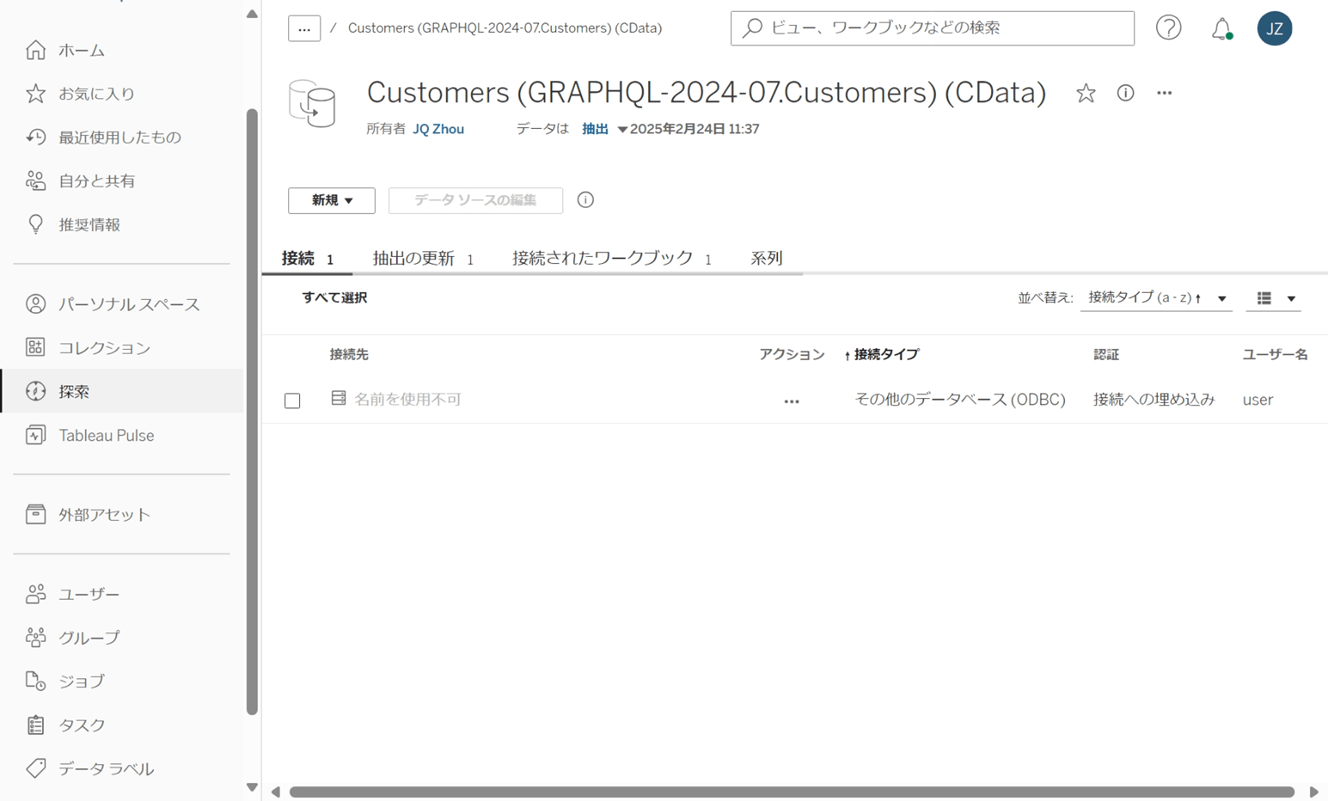
Task: Click the user username cell
Action: [1258, 400]
